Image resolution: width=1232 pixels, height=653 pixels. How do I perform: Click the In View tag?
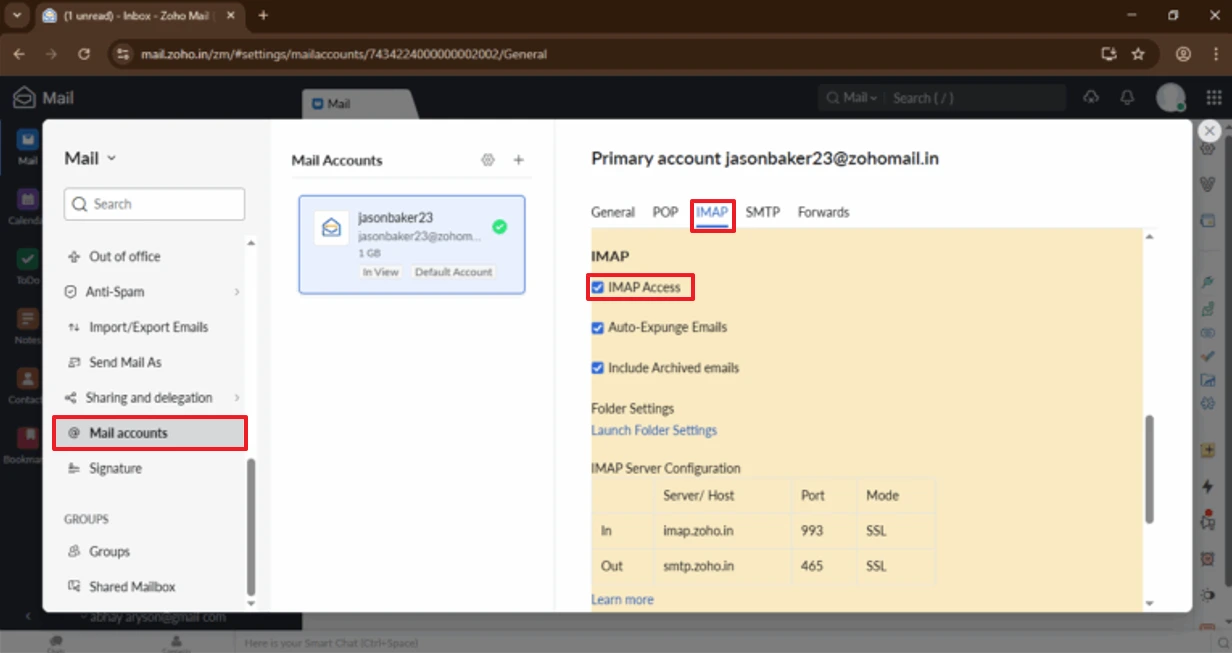tap(380, 272)
